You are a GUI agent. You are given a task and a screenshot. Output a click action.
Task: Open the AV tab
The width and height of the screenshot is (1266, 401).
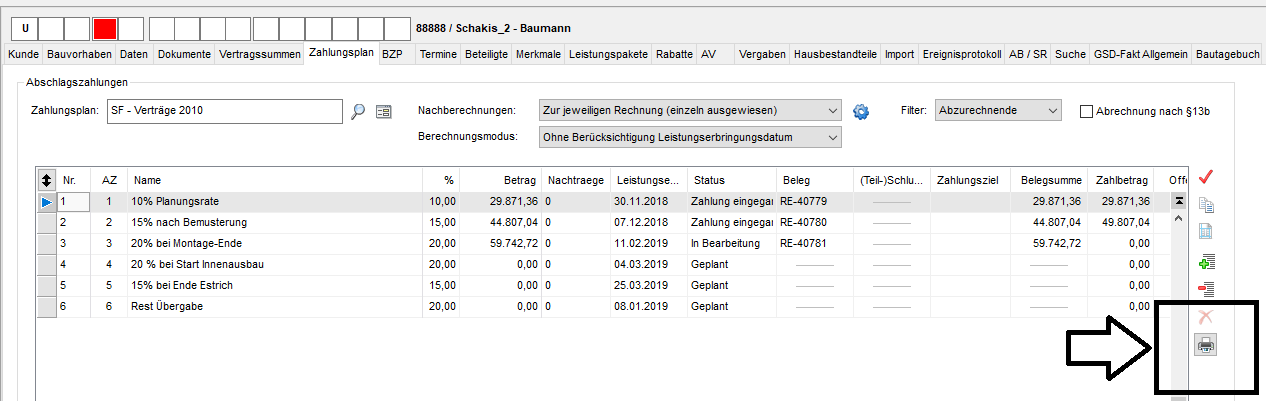click(x=708, y=54)
